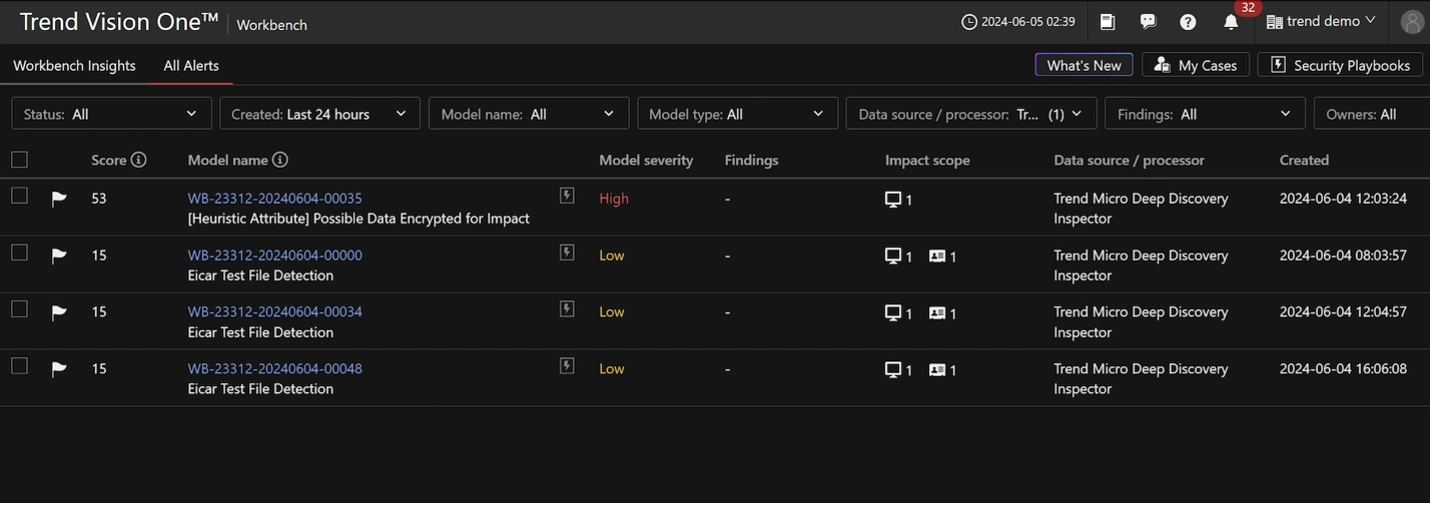The image size is (1430, 507).
Task: Open the Created Last 24 hours dropdown
Action: pyautogui.click(x=320, y=114)
